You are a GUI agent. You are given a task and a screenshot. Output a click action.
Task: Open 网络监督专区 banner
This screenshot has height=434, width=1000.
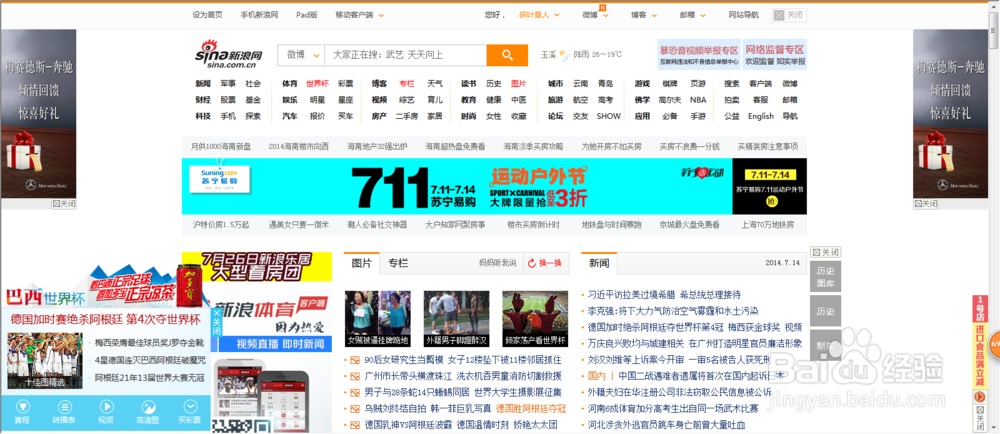[x=774, y=54]
